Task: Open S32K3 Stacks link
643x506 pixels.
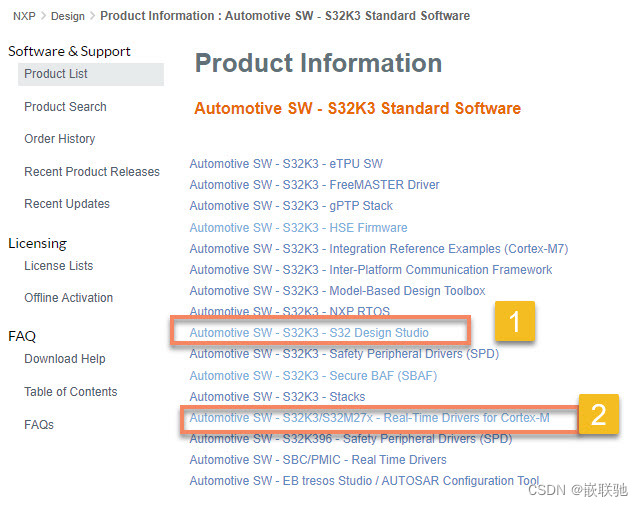Action: click(277, 397)
